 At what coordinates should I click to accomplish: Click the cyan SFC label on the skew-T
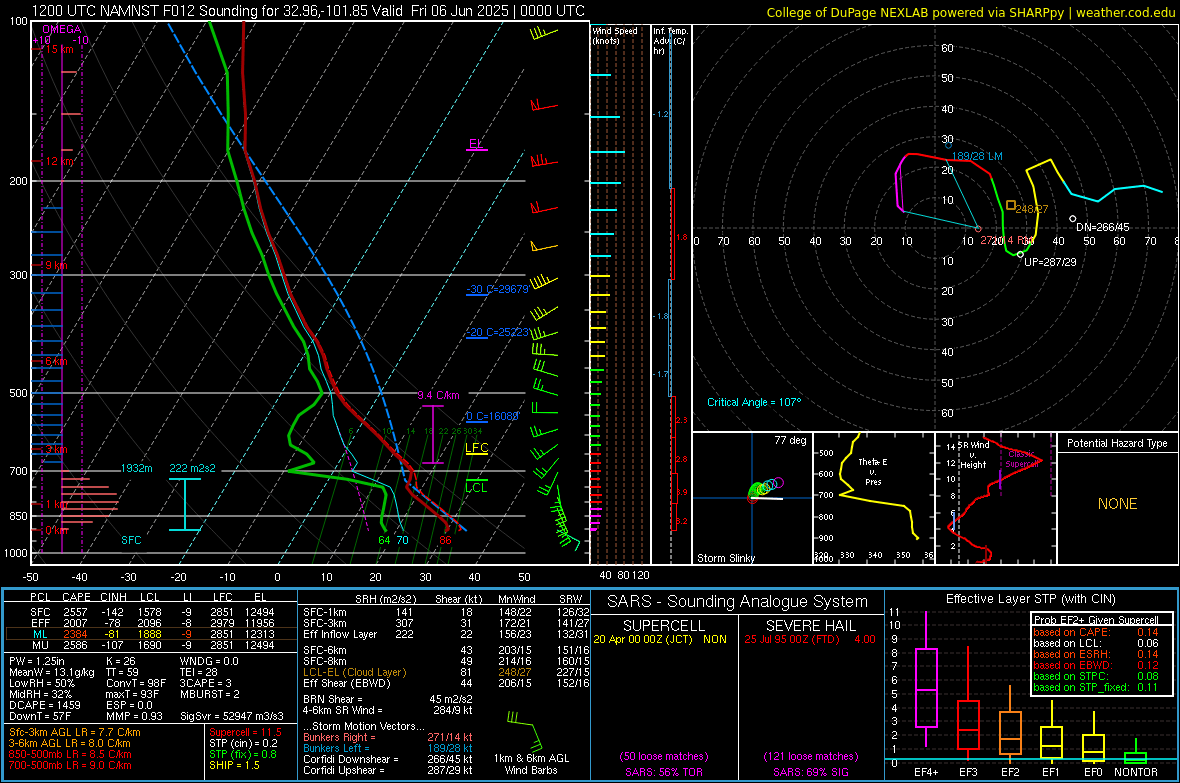tap(131, 540)
